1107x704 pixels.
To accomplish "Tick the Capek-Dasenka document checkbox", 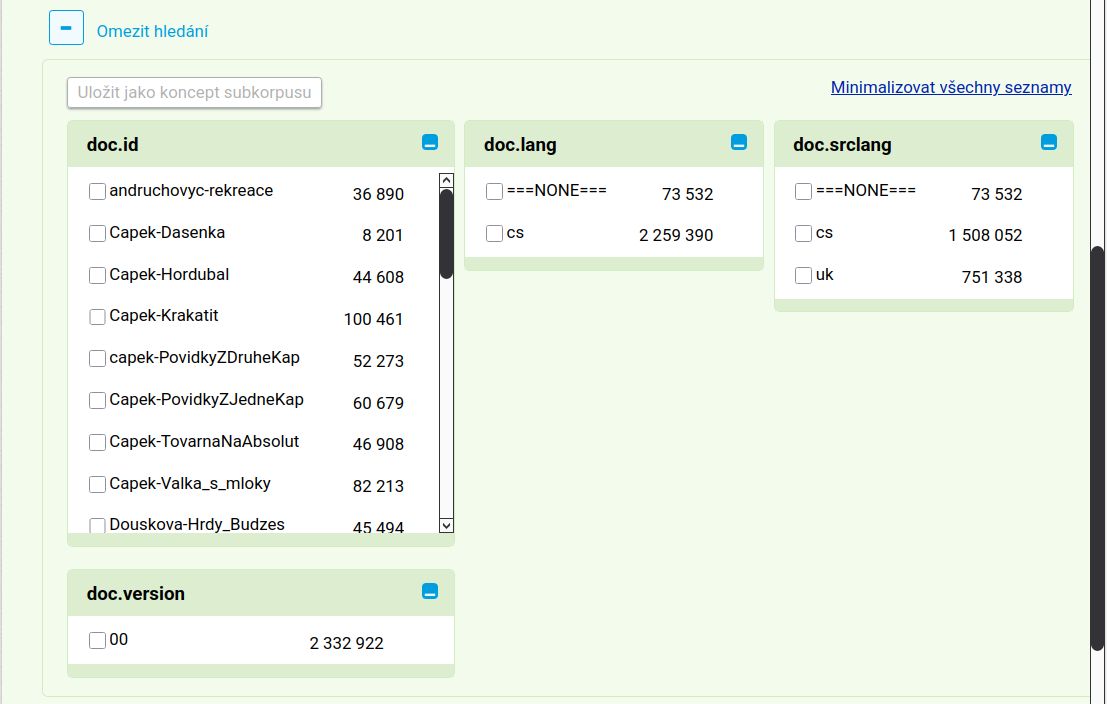I will pyautogui.click(x=97, y=233).
